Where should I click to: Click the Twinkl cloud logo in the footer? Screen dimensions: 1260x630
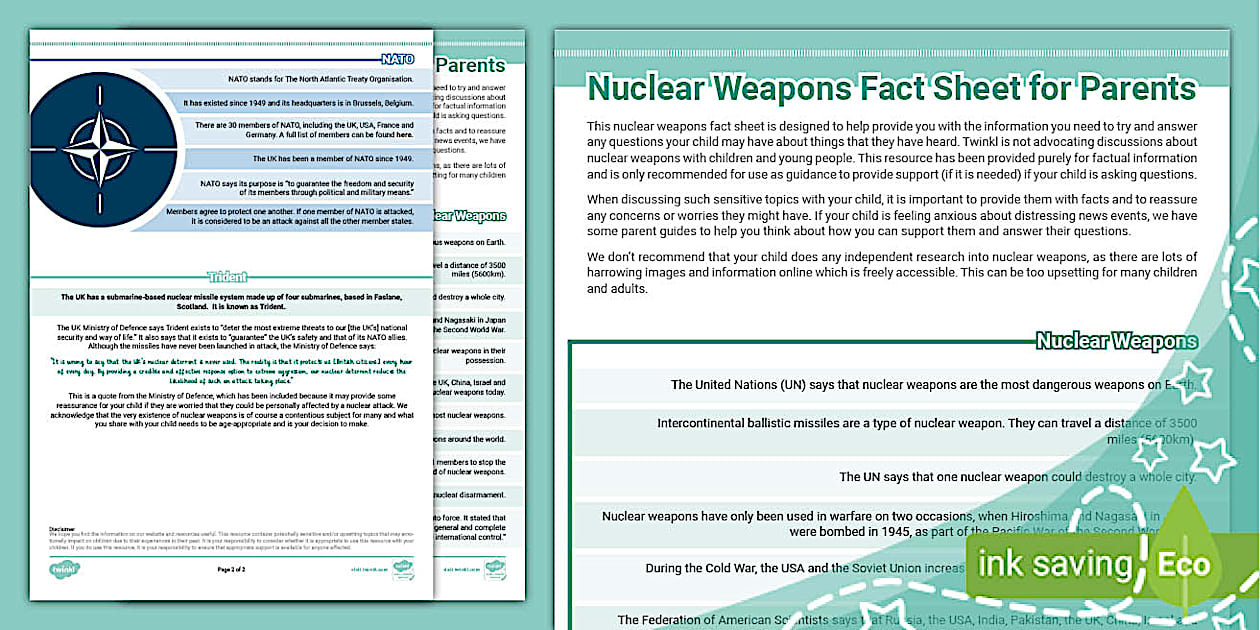(x=65, y=569)
